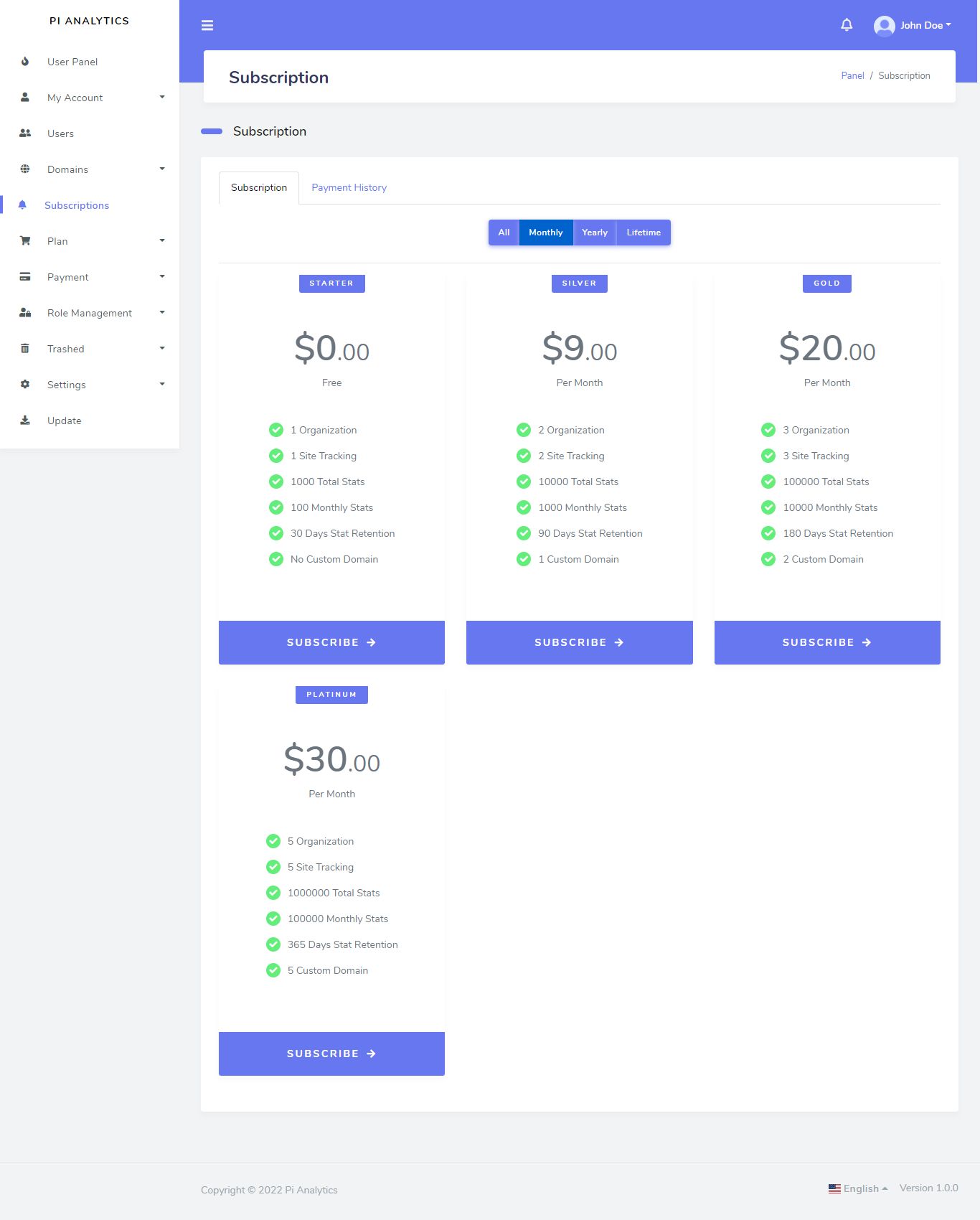Click the check icon beside 365 Days Stat Retention
This screenshot has width=980, height=1220.
(273, 944)
